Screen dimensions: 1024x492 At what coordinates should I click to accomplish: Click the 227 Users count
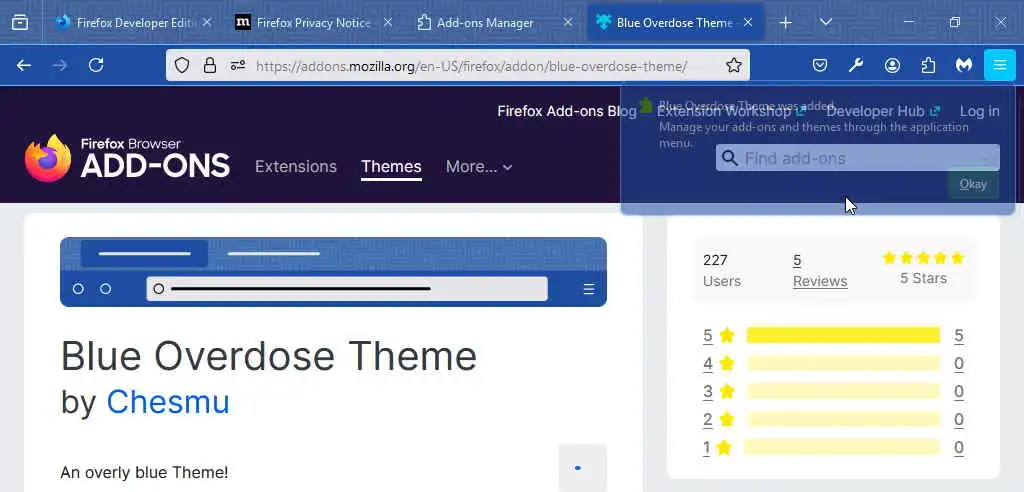point(722,271)
